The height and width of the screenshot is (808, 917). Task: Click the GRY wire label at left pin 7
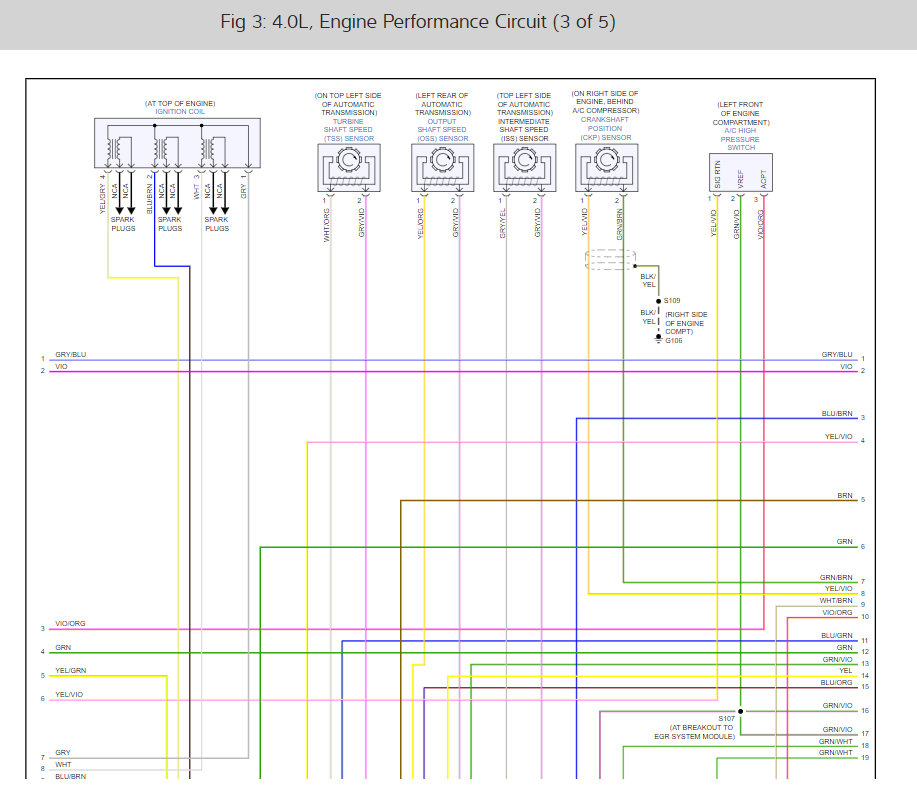tap(63, 752)
